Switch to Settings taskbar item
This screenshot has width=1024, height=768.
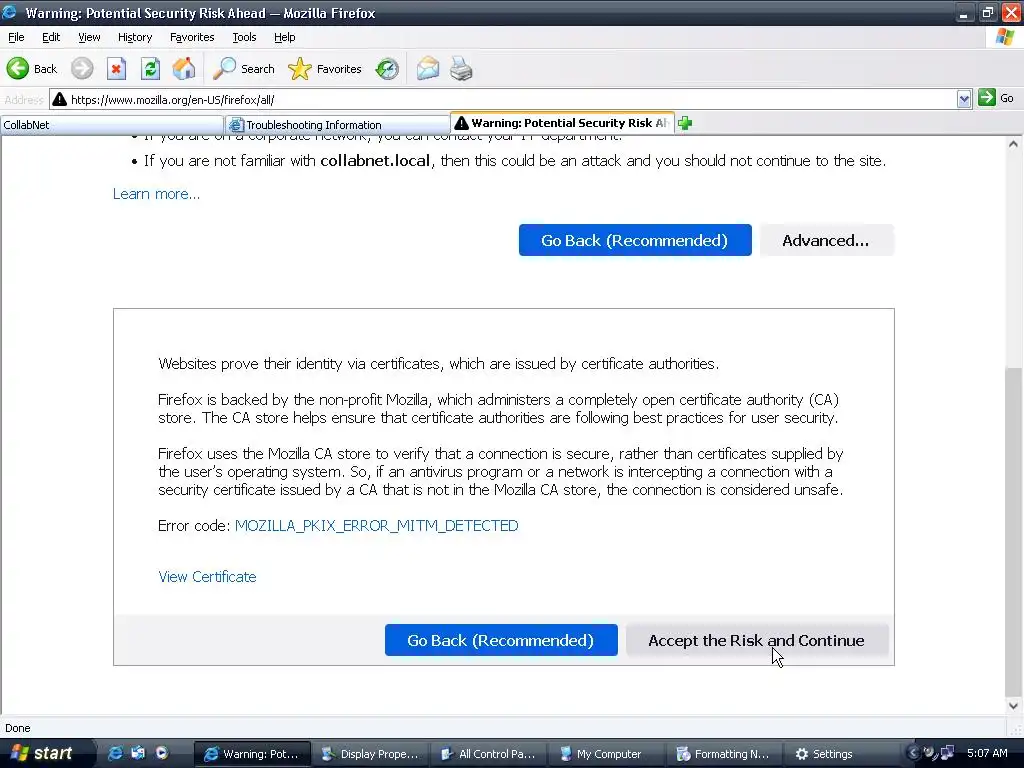(x=841, y=754)
